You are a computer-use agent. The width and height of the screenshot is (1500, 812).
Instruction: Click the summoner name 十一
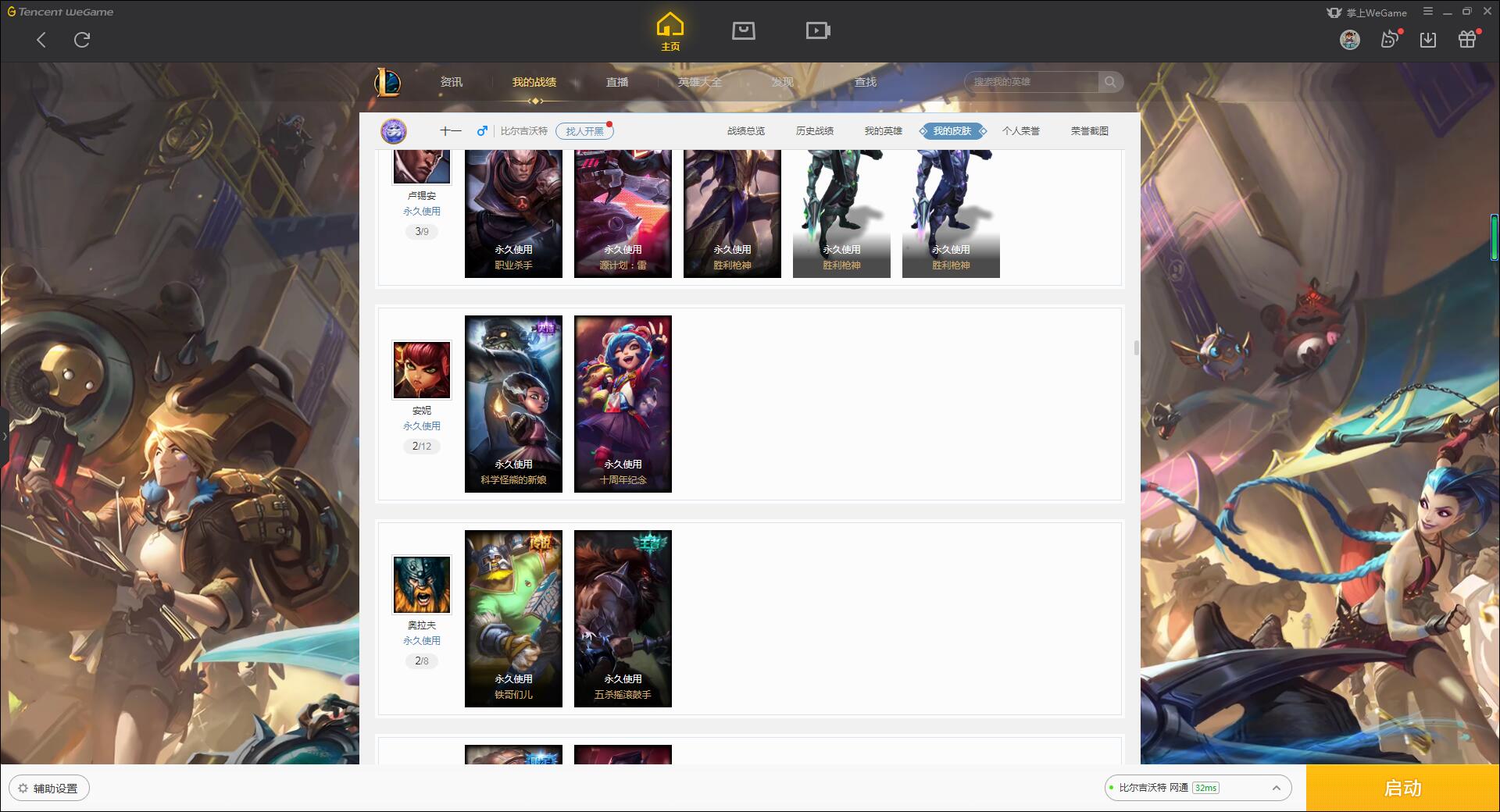point(451,131)
